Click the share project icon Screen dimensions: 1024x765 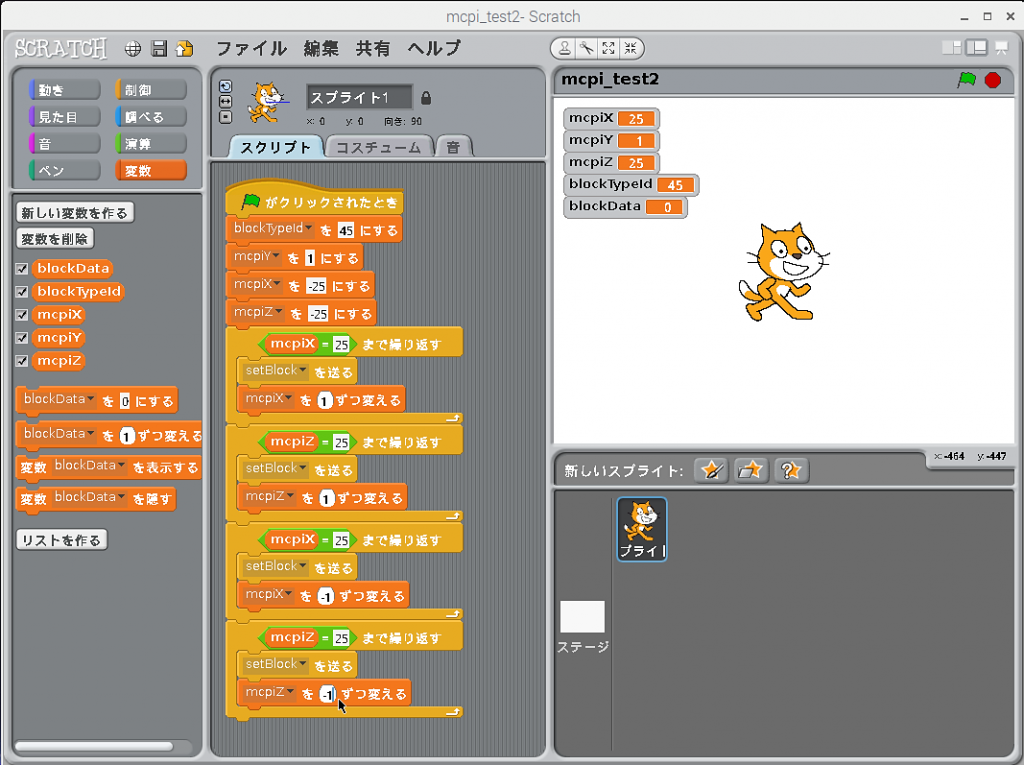coord(184,48)
